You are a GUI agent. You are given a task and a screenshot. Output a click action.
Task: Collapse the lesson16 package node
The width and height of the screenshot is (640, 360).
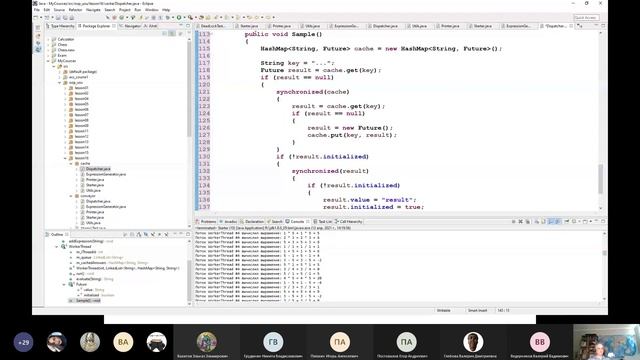(x=65, y=158)
